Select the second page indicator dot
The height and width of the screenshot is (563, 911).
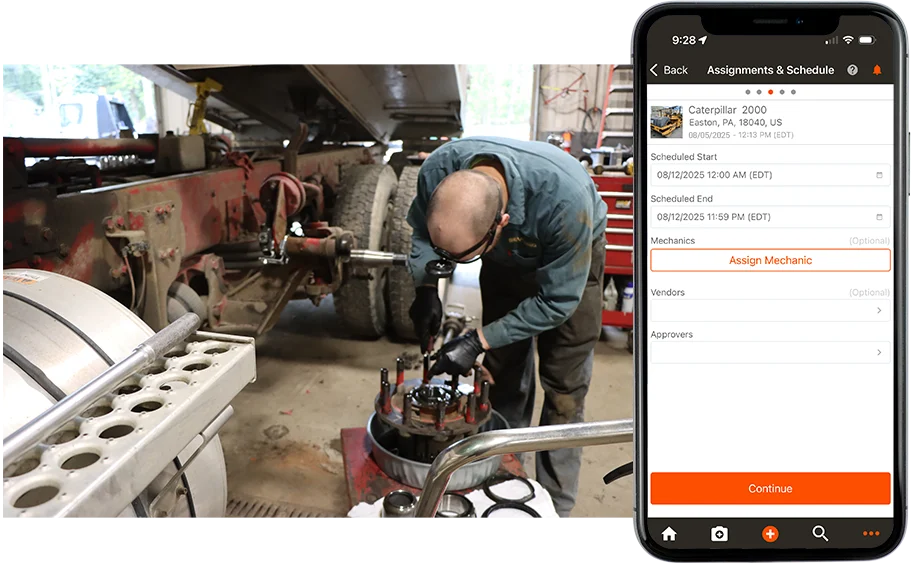tap(759, 92)
